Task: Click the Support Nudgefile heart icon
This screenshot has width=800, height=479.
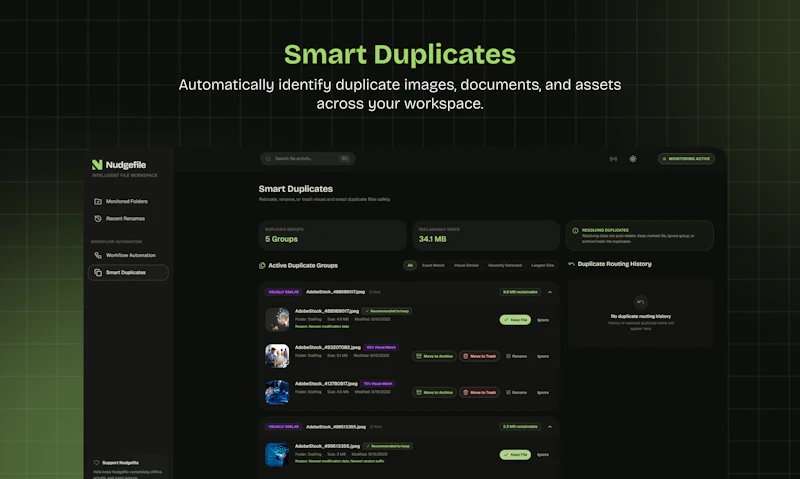Action: (96, 463)
